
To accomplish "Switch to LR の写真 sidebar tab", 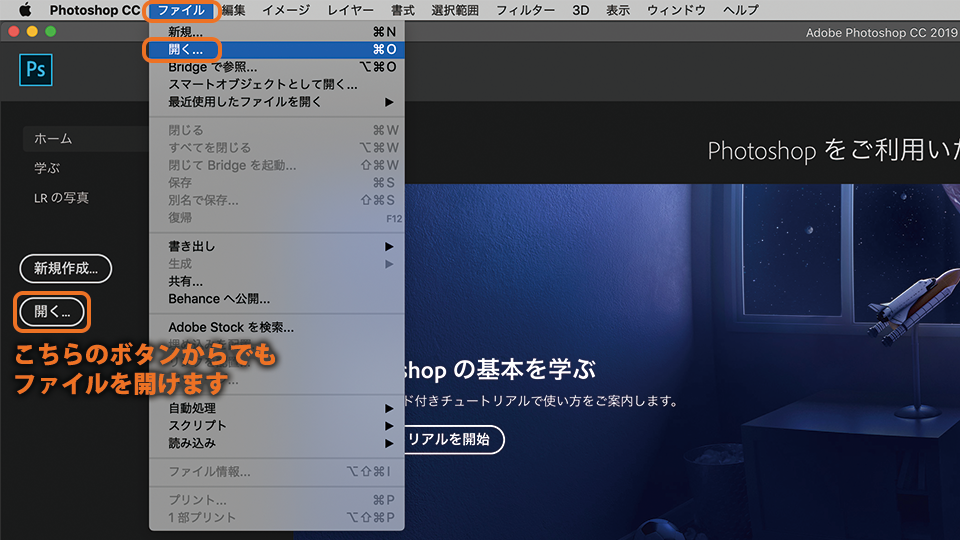I will click(x=61, y=198).
